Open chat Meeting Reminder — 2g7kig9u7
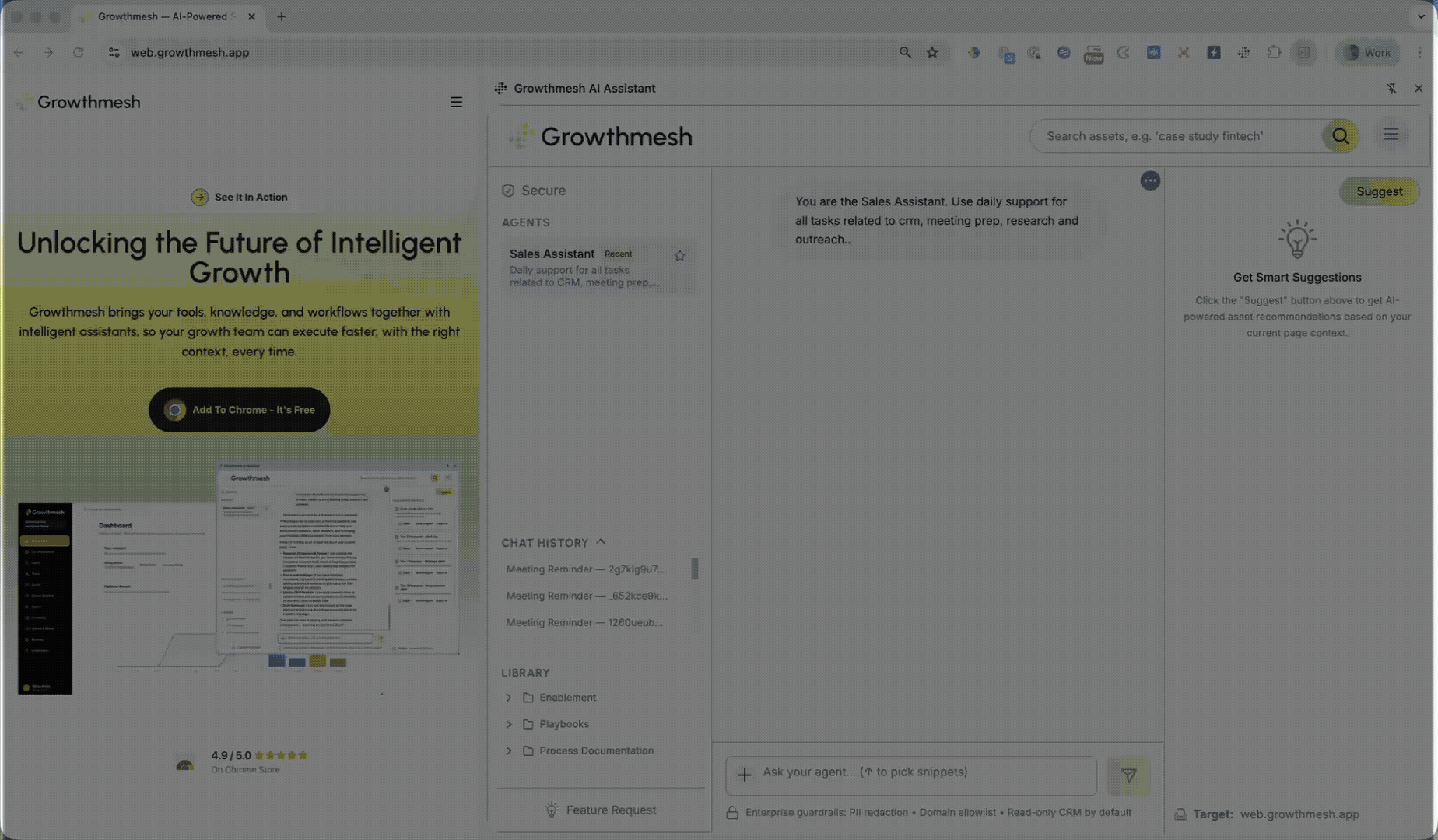The image size is (1438, 840). pyautogui.click(x=586, y=569)
